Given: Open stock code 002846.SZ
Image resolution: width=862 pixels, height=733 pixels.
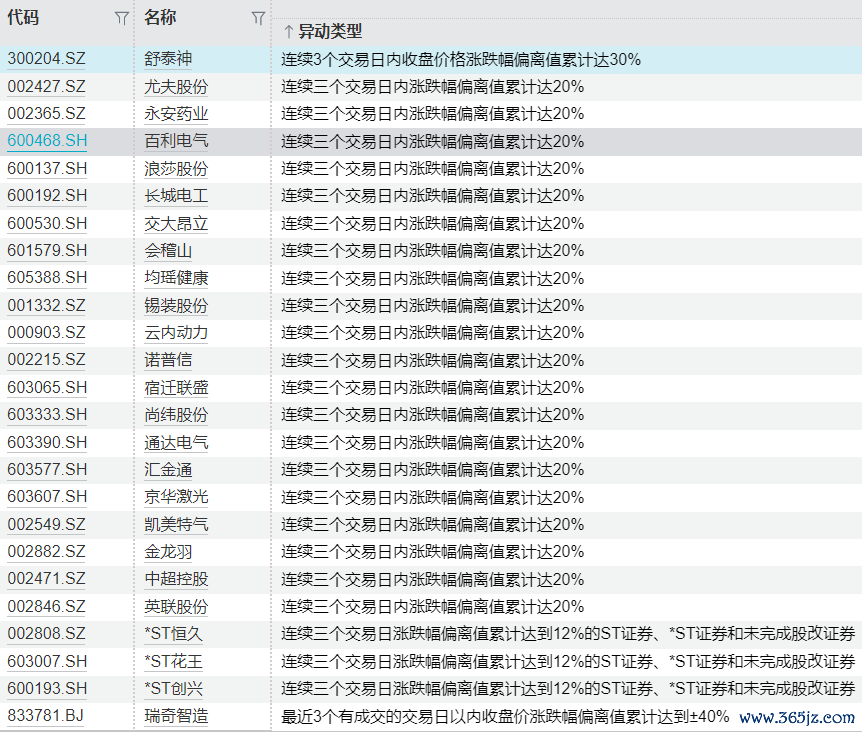Looking at the screenshot, I should tap(47, 606).
